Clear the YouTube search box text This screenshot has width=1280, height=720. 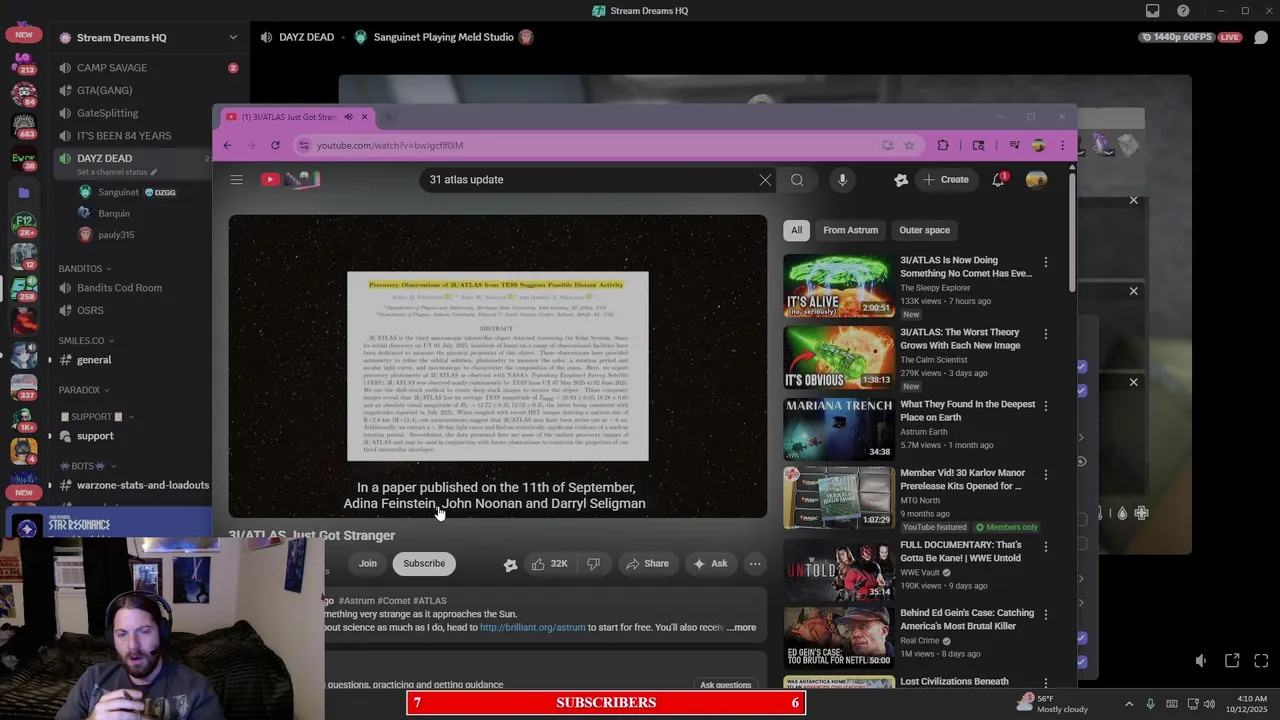click(765, 180)
